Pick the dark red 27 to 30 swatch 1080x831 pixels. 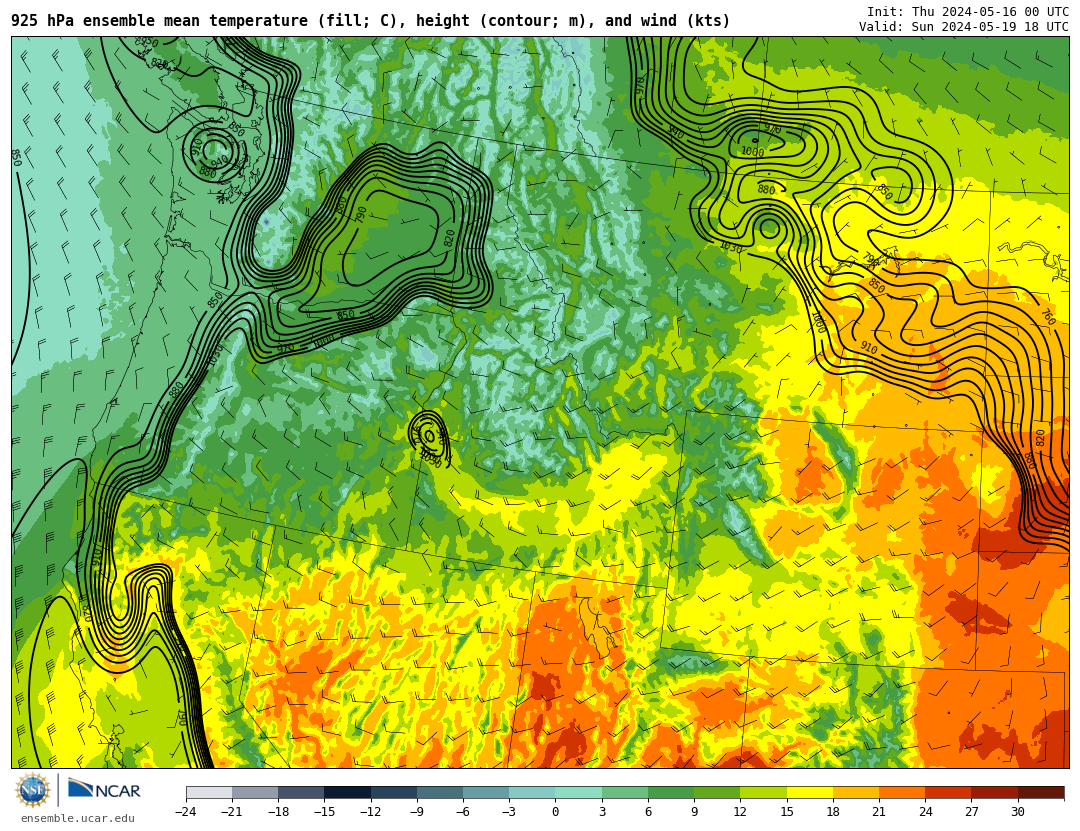[994, 793]
